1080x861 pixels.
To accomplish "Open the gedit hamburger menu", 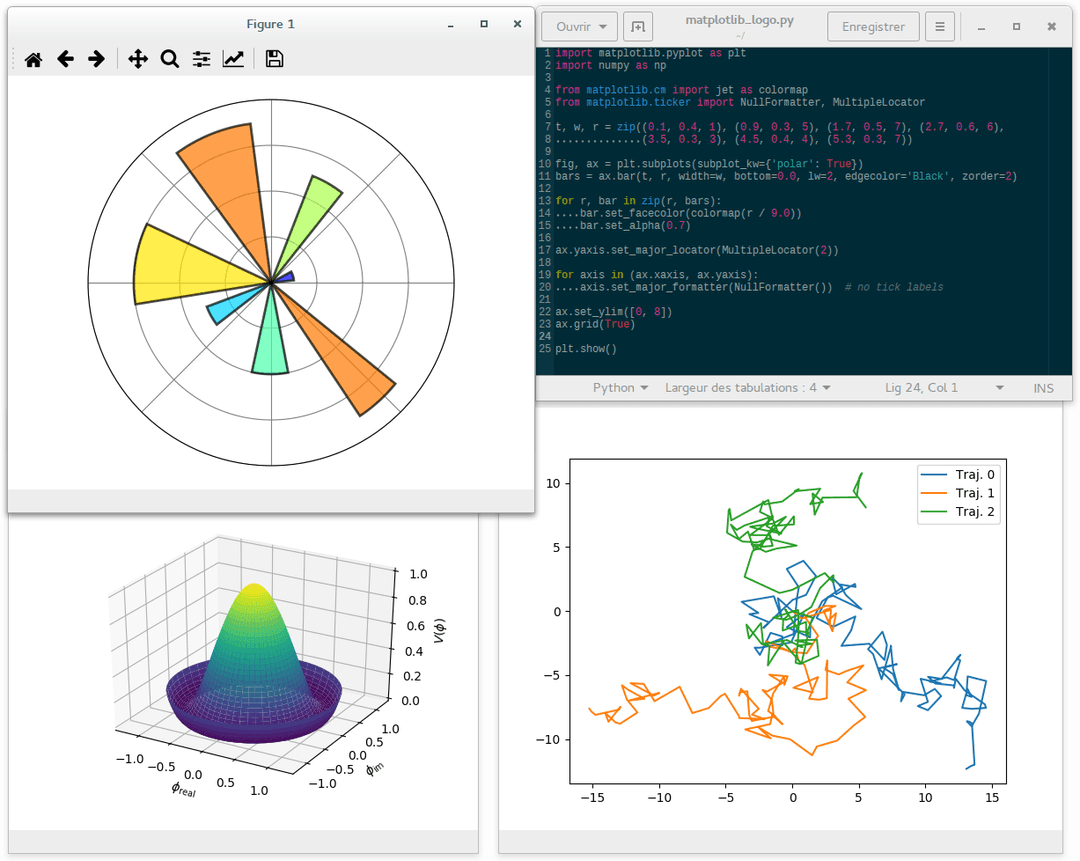I will (x=939, y=26).
